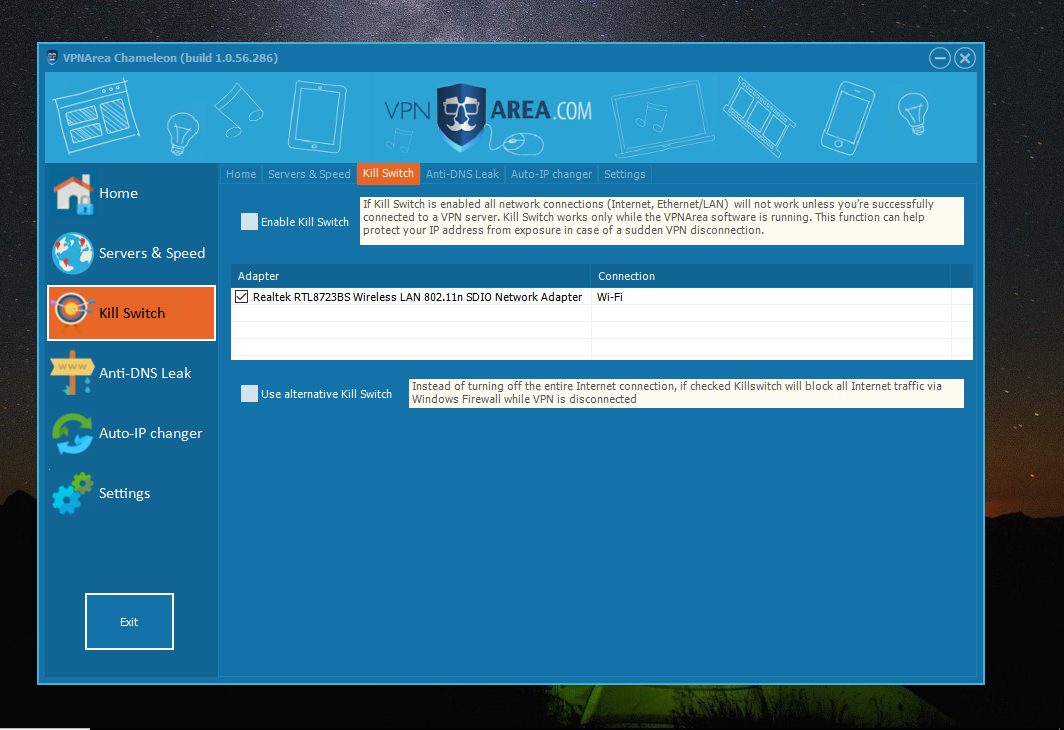Click the VPNArea Chameleon window title text
Image resolution: width=1064 pixels, height=730 pixels.
pos(170,58)
